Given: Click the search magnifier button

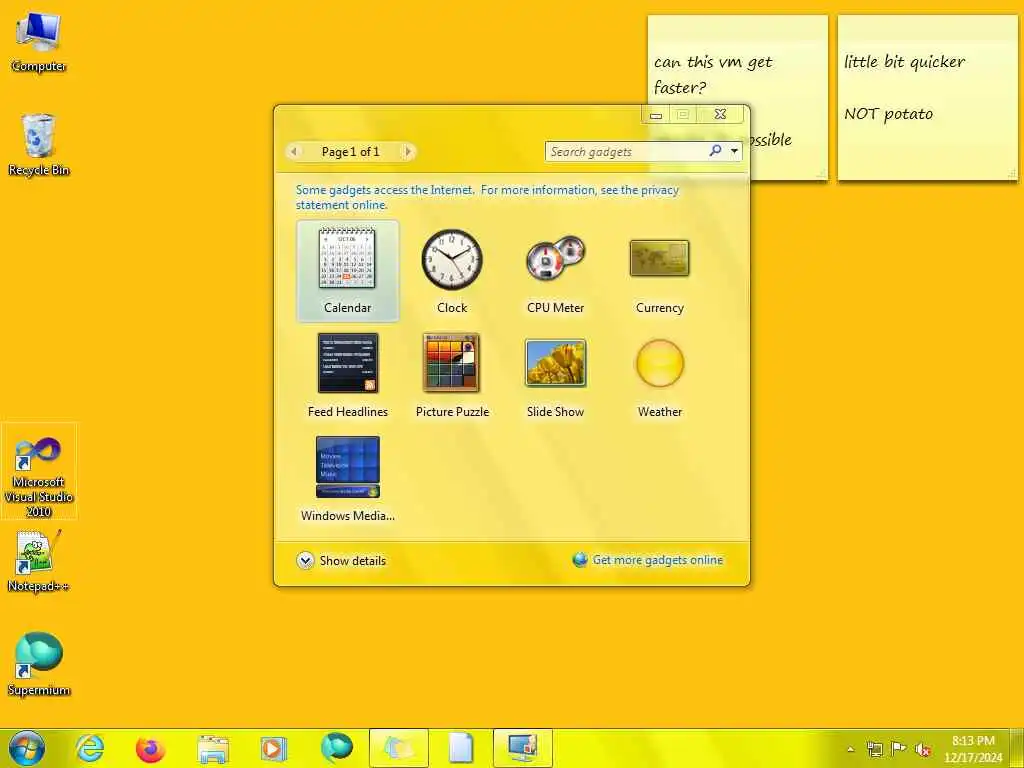Looking at the screenshot, I should click(x=716, y=151).
